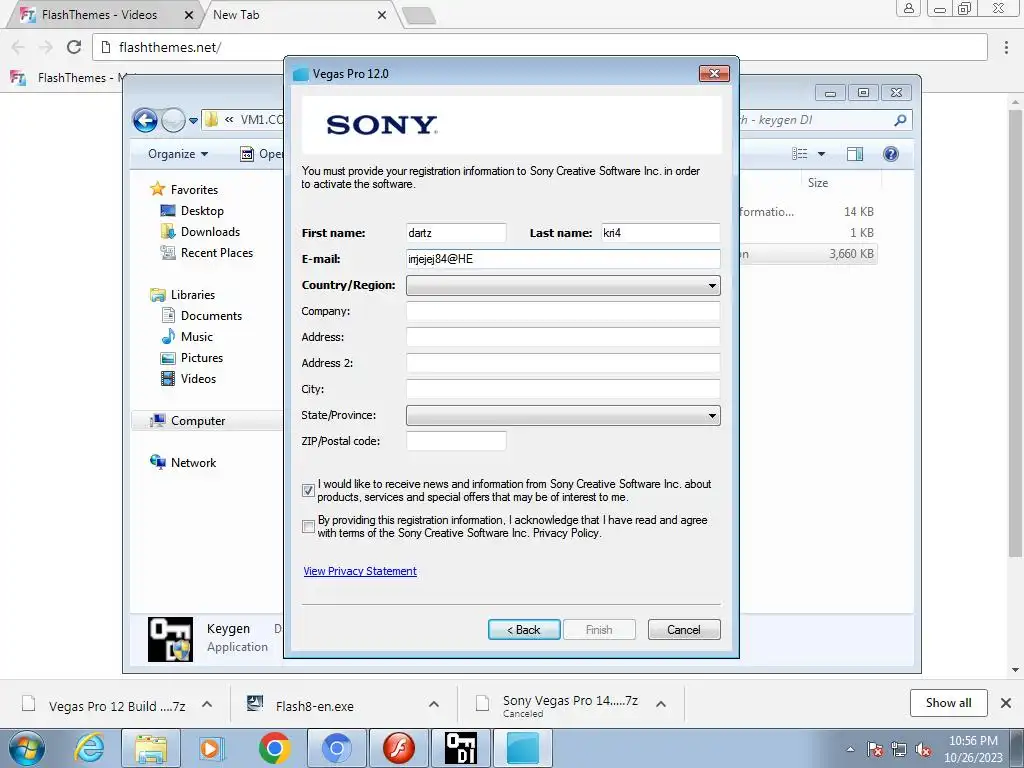Expand options for Flash8-en.exe download

(x=434, y=704)
